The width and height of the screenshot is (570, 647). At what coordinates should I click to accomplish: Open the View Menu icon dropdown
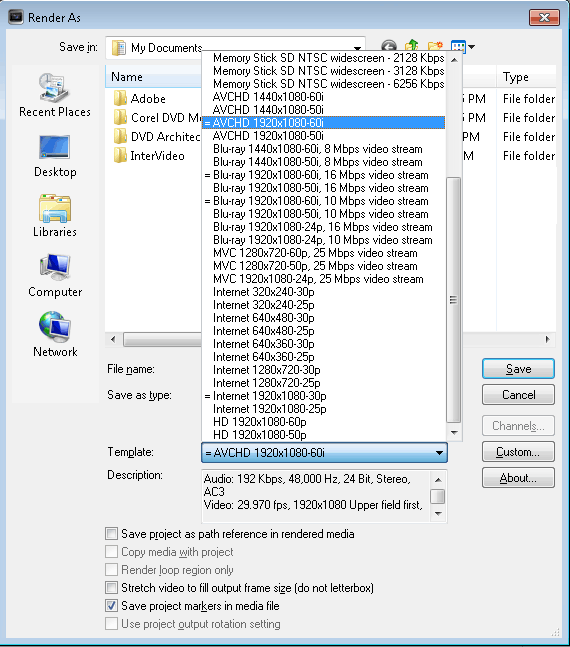(463, 47)
